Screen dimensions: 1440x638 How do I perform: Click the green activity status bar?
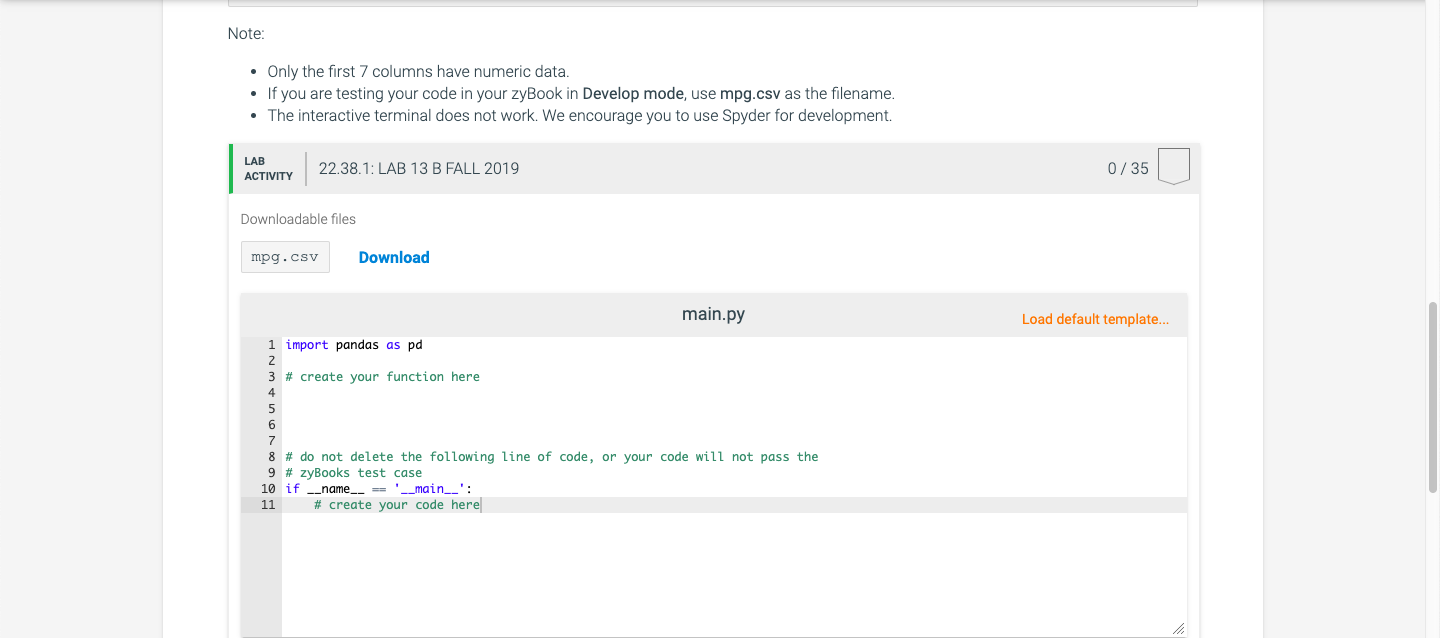[x=231, y=168]
